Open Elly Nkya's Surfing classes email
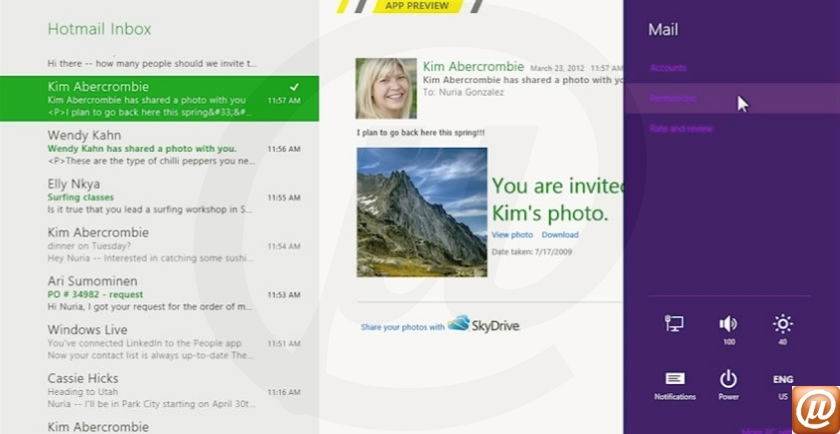This screenshot has height=434, width=840. [159, 197]
